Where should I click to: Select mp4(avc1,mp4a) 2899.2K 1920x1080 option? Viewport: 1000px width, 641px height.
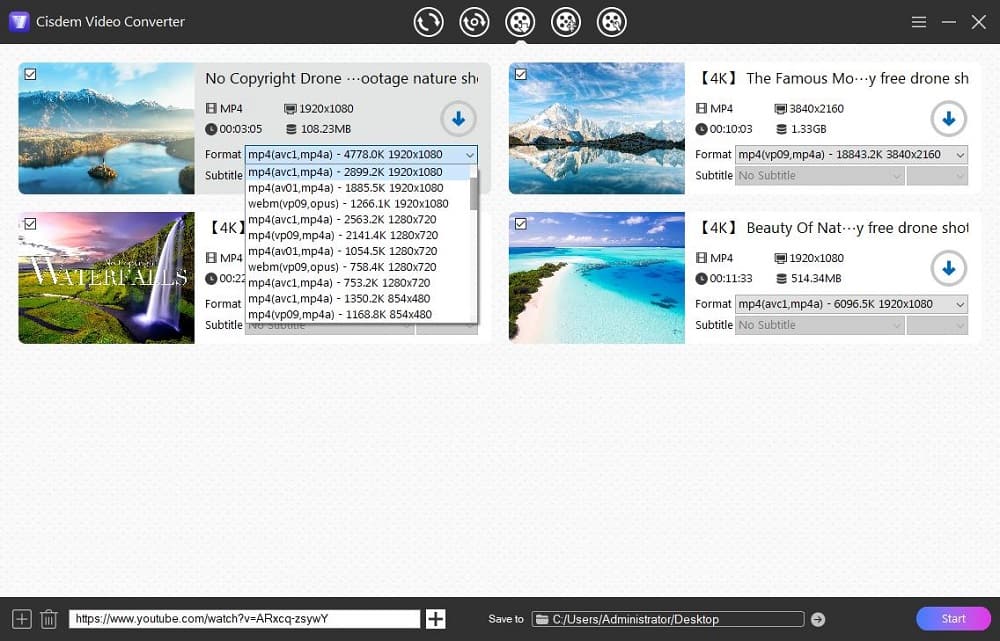click(358, 172)
